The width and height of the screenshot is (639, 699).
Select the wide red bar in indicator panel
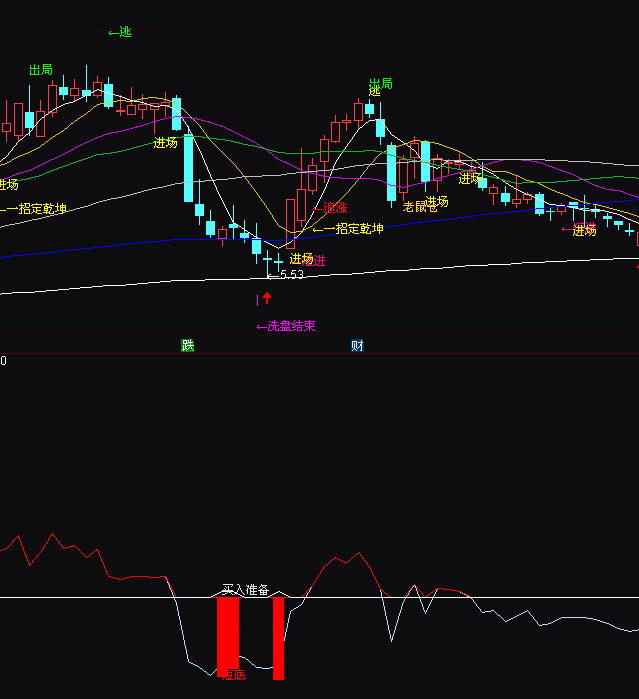pos(228,636)
